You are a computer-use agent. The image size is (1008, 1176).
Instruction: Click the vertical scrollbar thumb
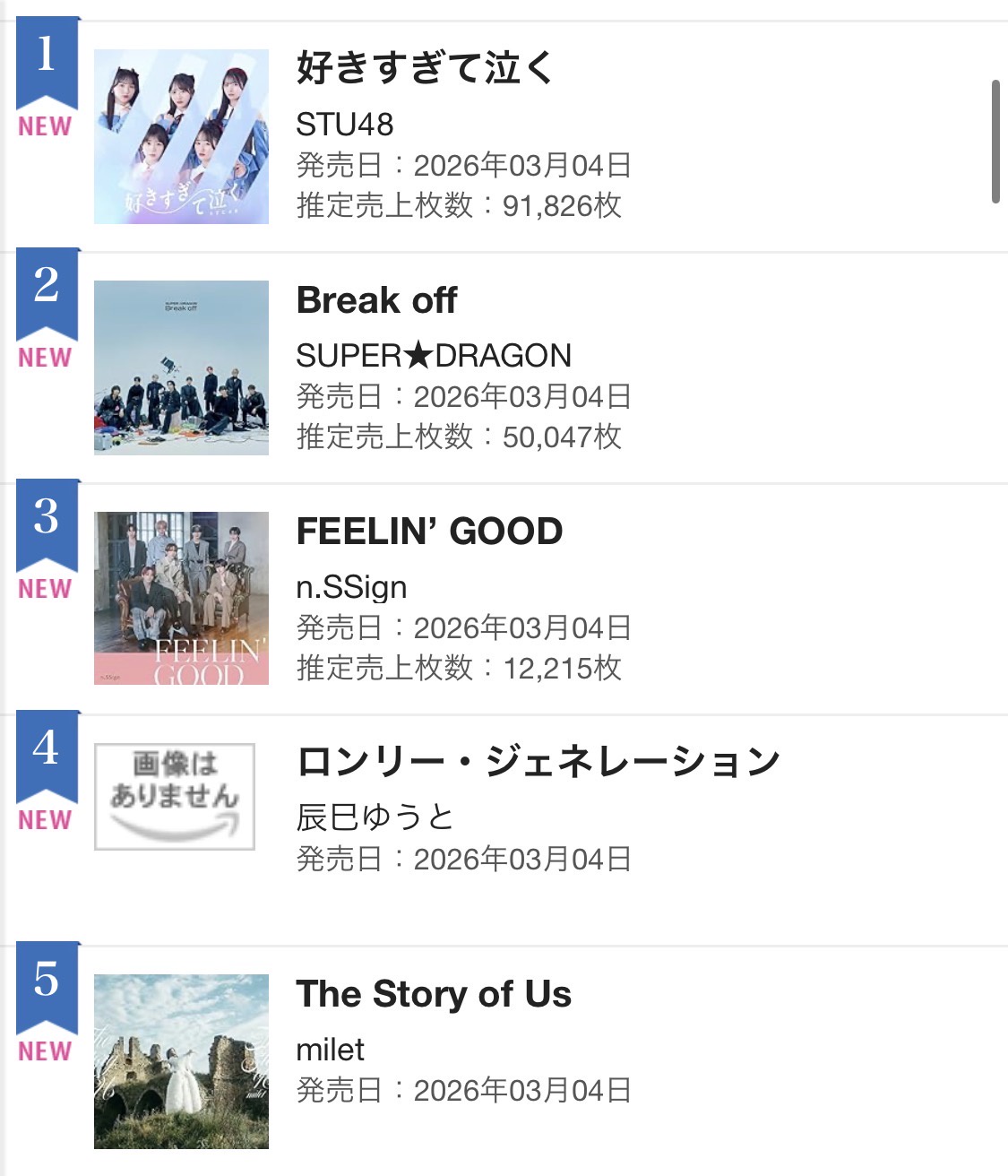(995, 142)
